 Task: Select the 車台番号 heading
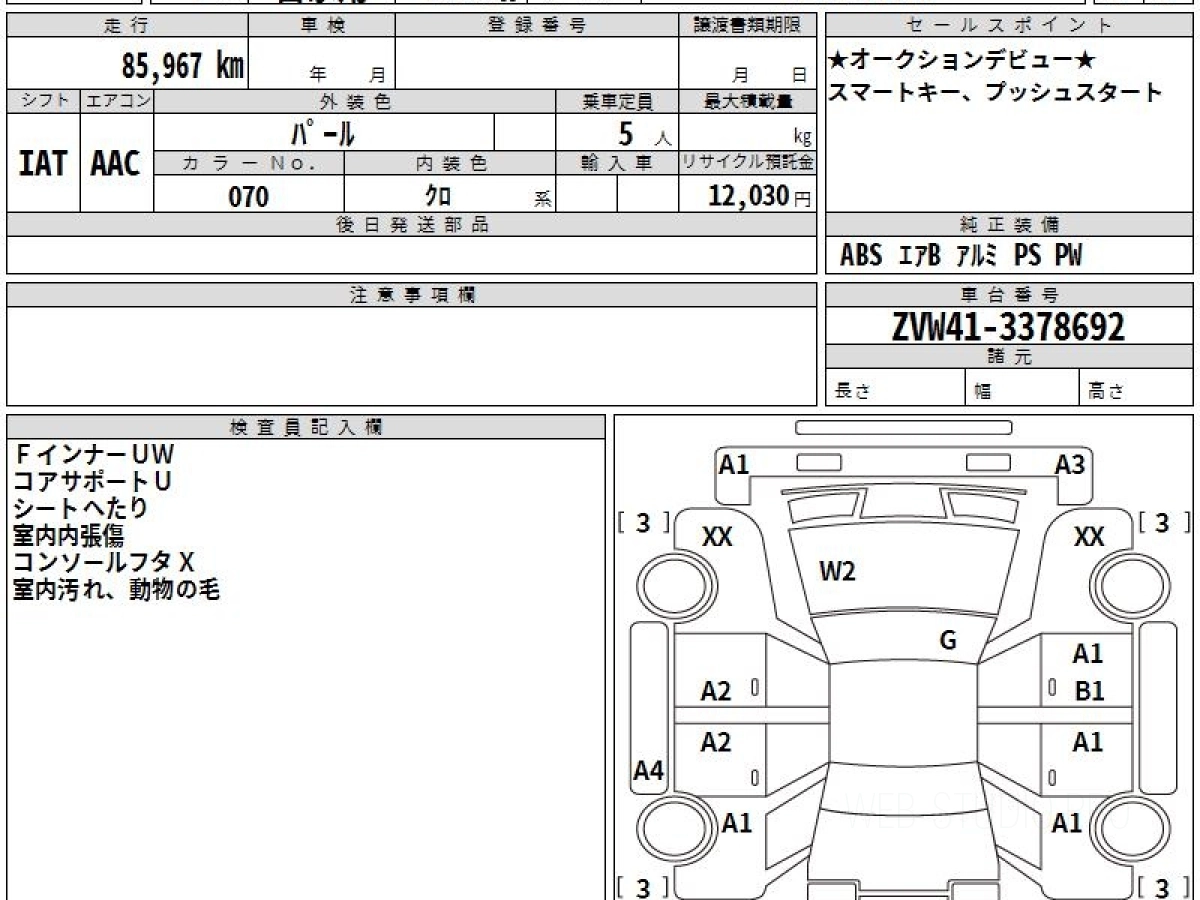click(x=1010, y=295)
